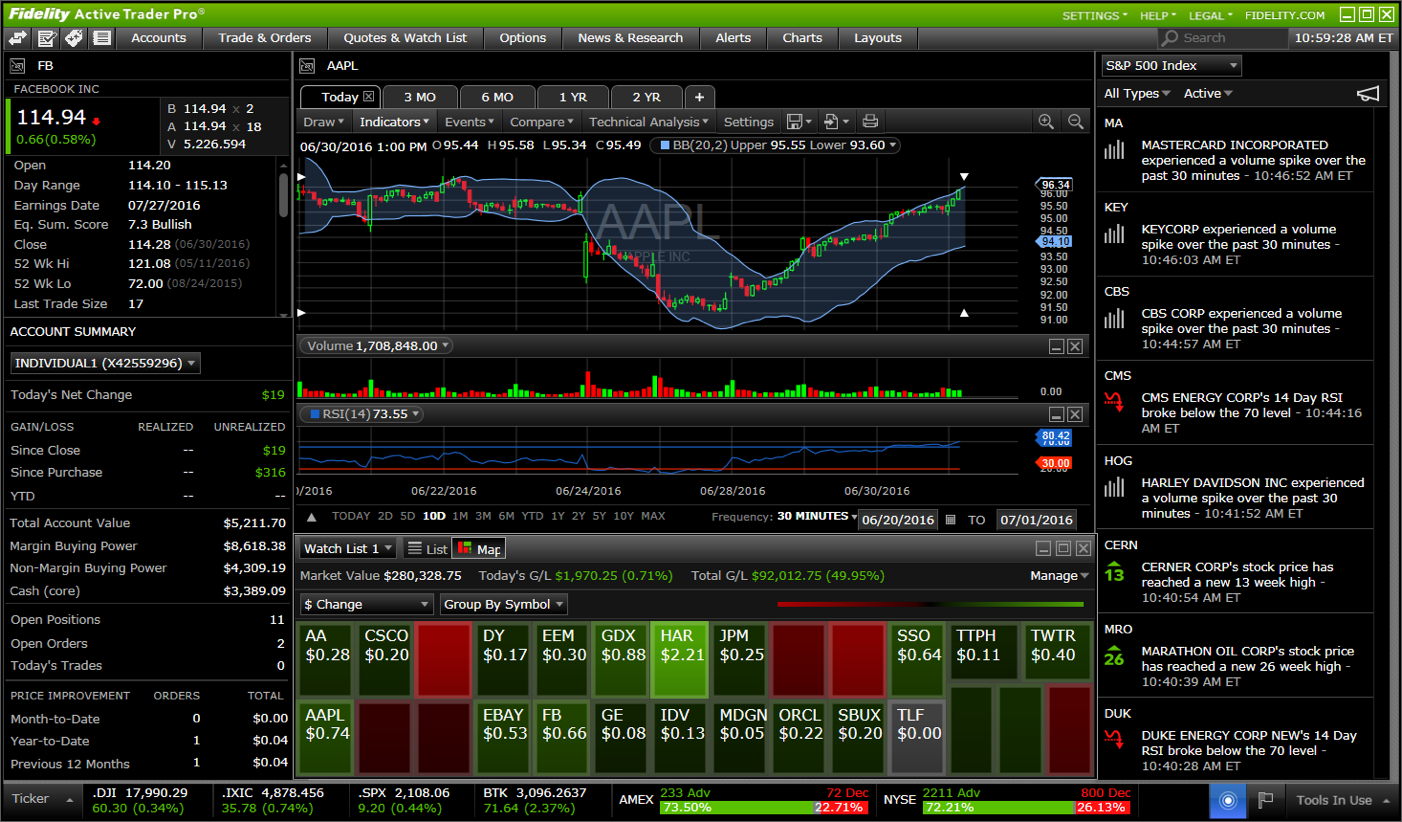The width and height of the screenshot is (1402, 822).
Task: Select the 10D time range
Action: pos(434,517)
